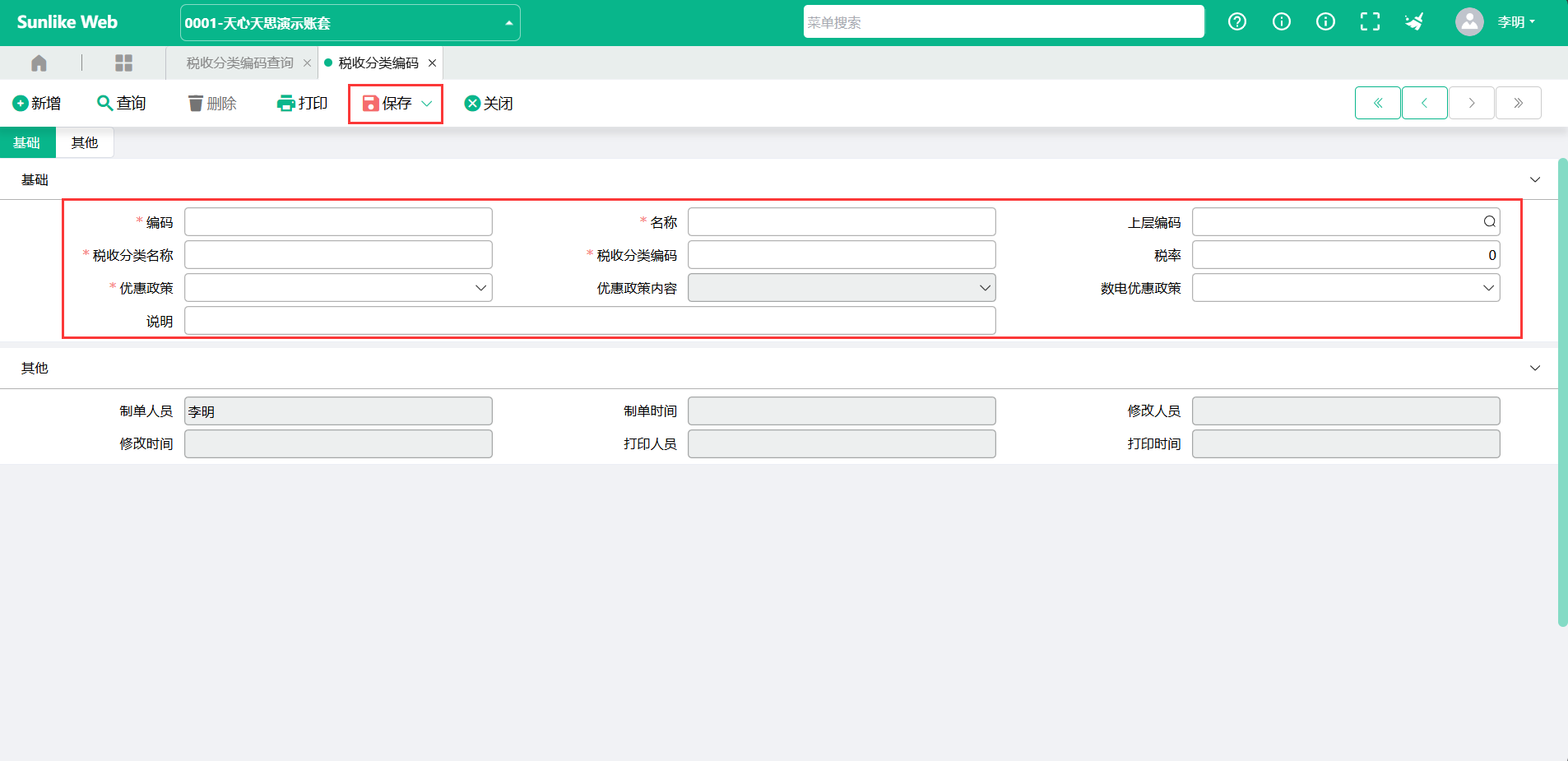Click the 名称 input field
Viewport: 1568px width, 761px height.
pyautogui.click(x=842, y=222)
